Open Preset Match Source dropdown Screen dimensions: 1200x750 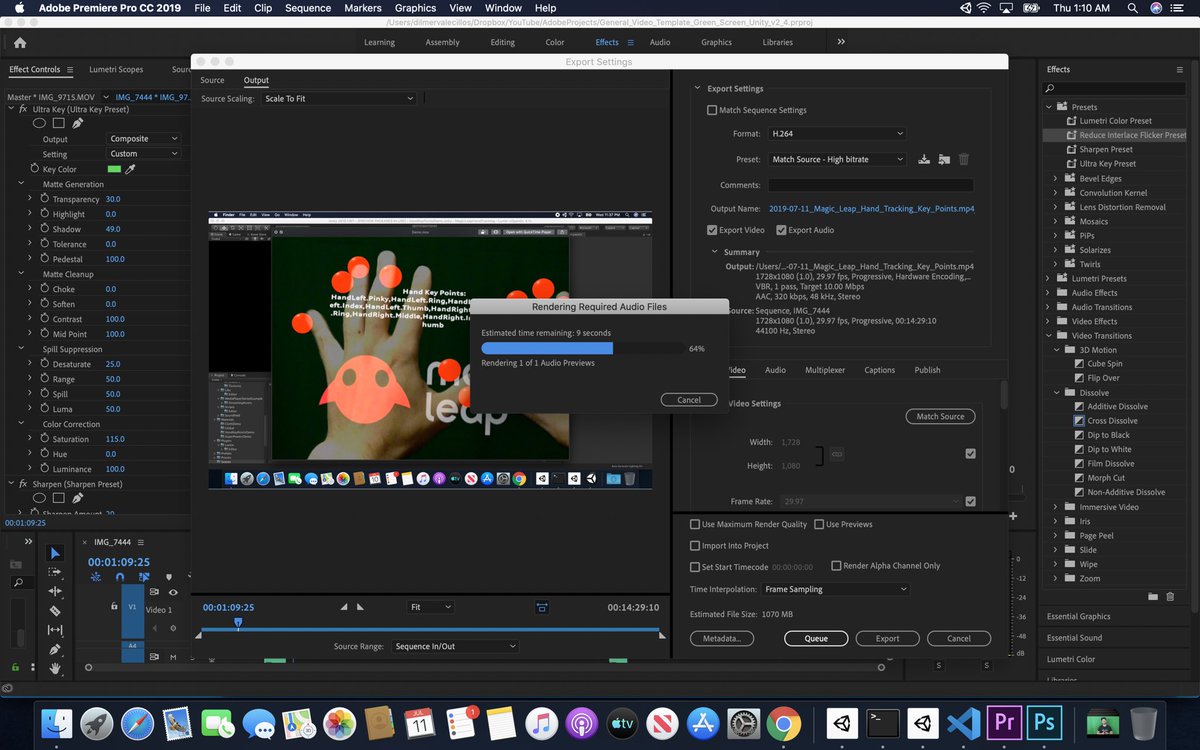point(837,159)
